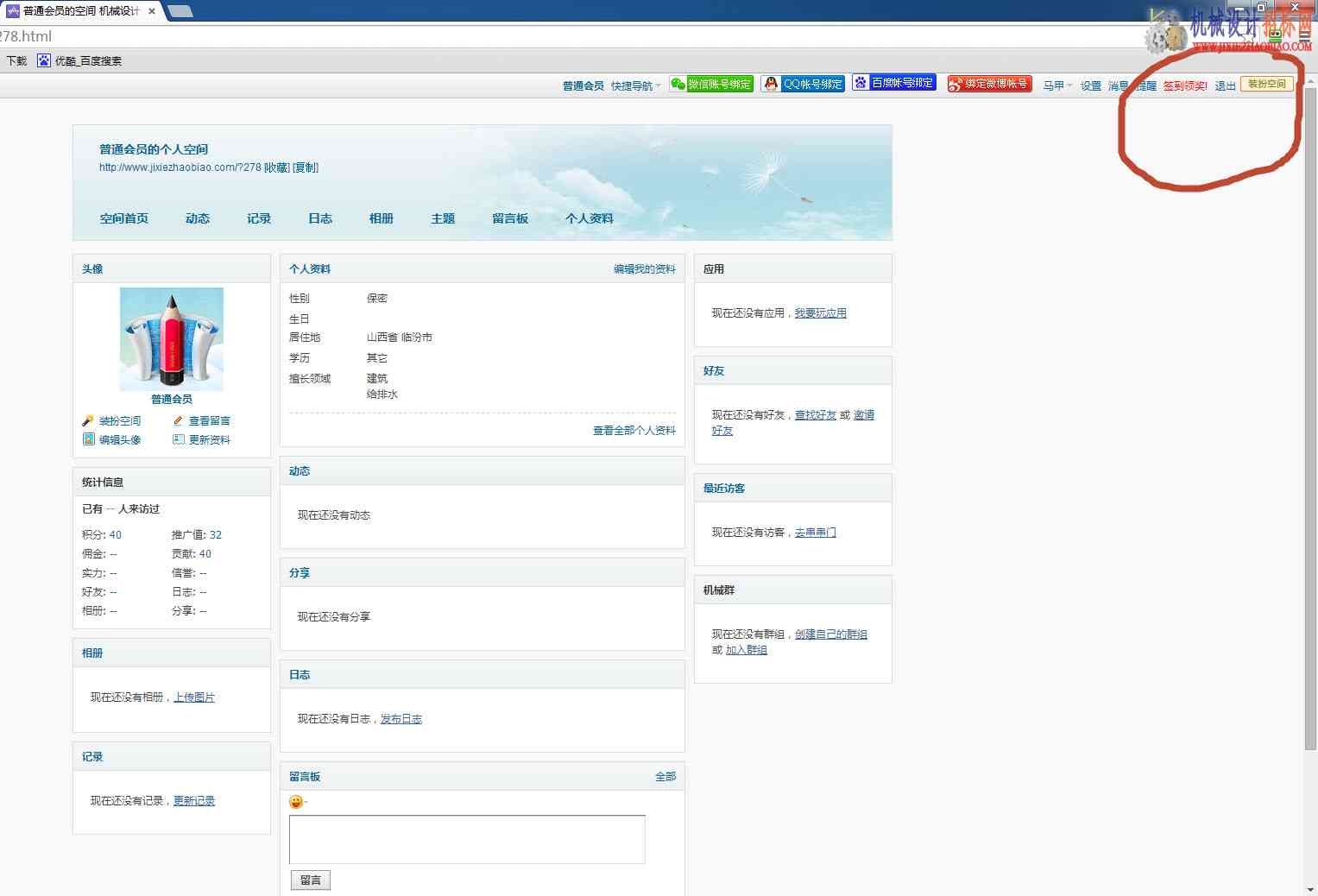Screen dimensions: 1318x896
Task: Switch to the 记录 tab
Action: pos(259,218)
